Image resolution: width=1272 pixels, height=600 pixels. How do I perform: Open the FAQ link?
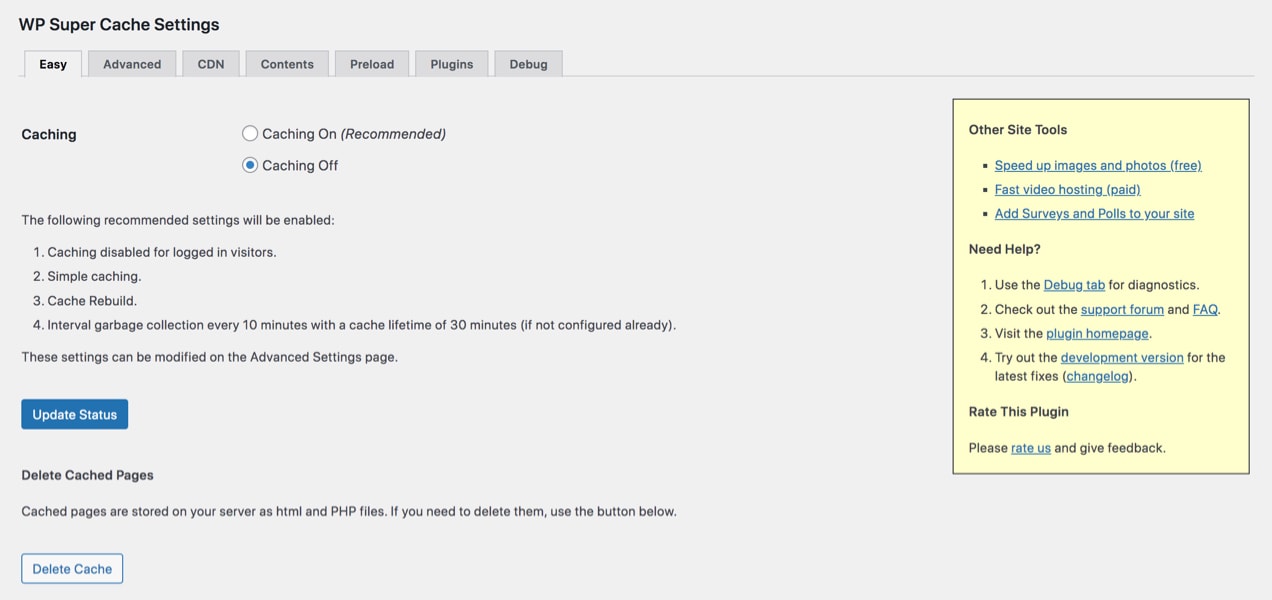(1205, 309)
